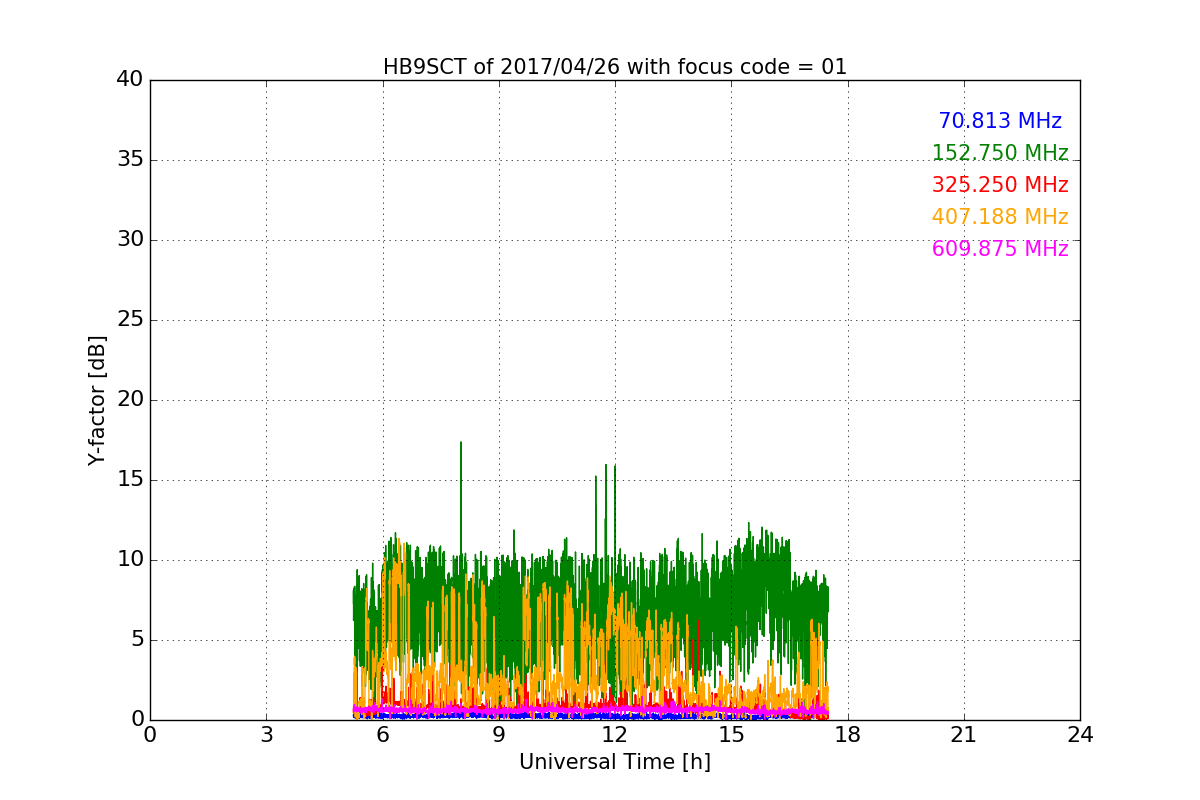This screenshot has height=800, width=1200.
Task: Click the x-axis tick label 12
Action: 615,735
